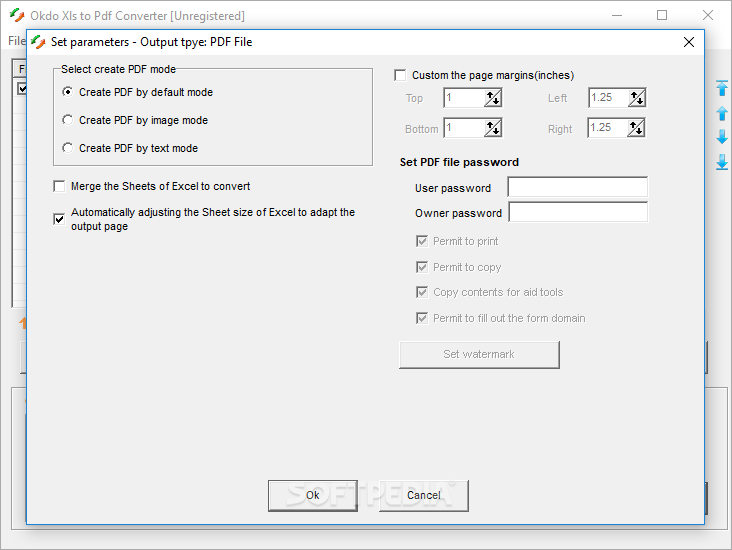Enable Custom the page margins checkbox
This screenshot has height=550, width=732.
(400, 75)
